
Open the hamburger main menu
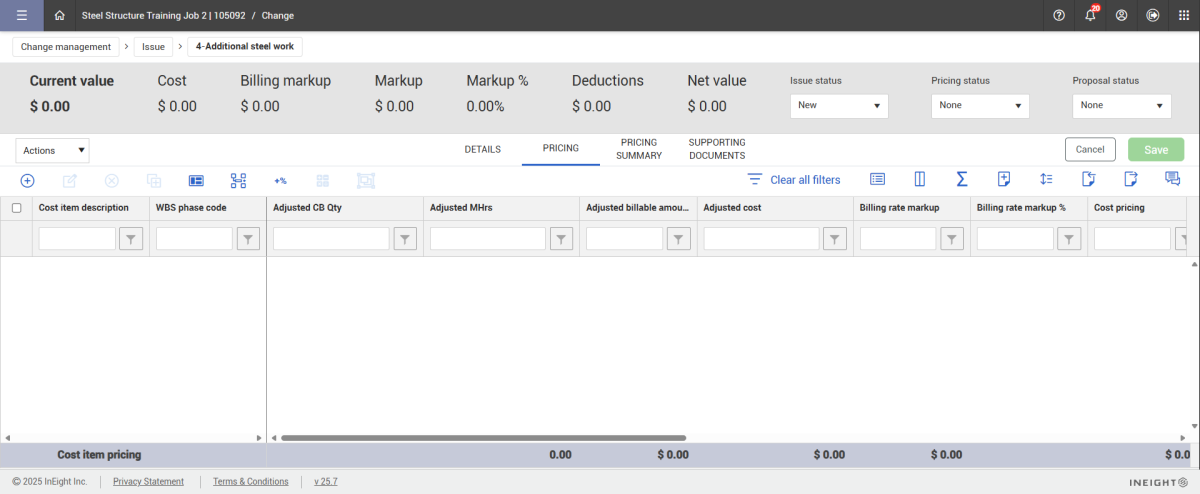click(x=21, y=16)
